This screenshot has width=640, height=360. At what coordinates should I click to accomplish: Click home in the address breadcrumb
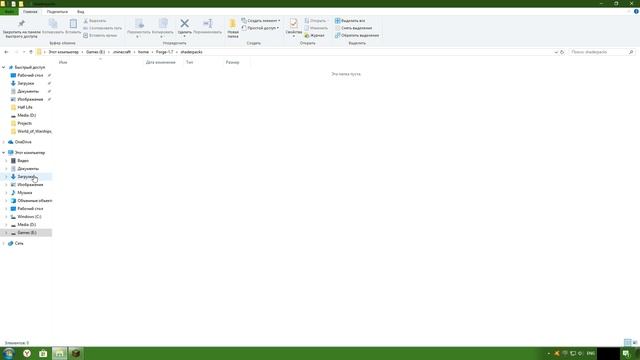pos(143,52)
